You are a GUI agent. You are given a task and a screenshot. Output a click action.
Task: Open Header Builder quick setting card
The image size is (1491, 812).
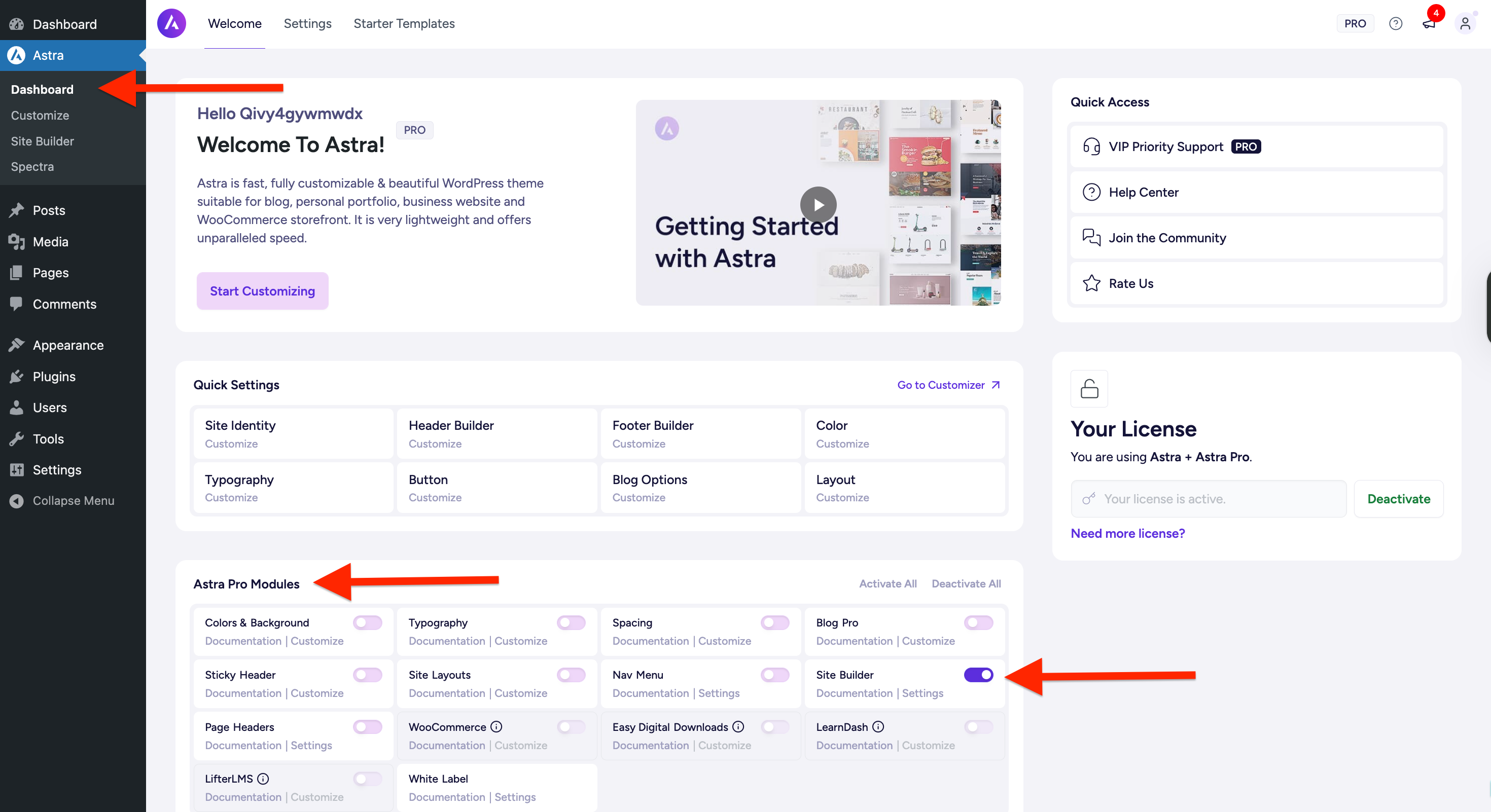497,434
